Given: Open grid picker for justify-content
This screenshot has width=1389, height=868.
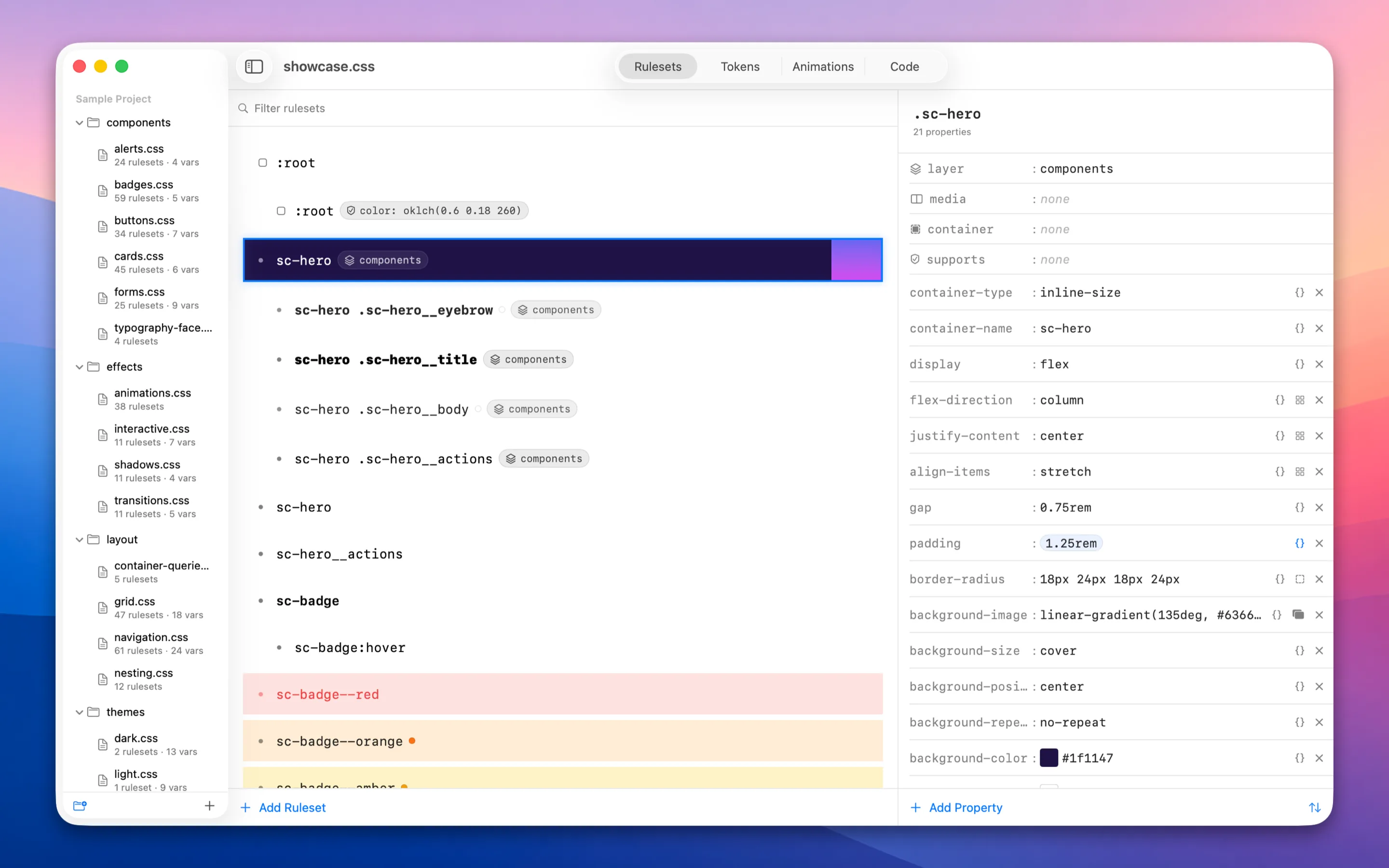Looking at the screenshot, I should (x=1299, y=436).
